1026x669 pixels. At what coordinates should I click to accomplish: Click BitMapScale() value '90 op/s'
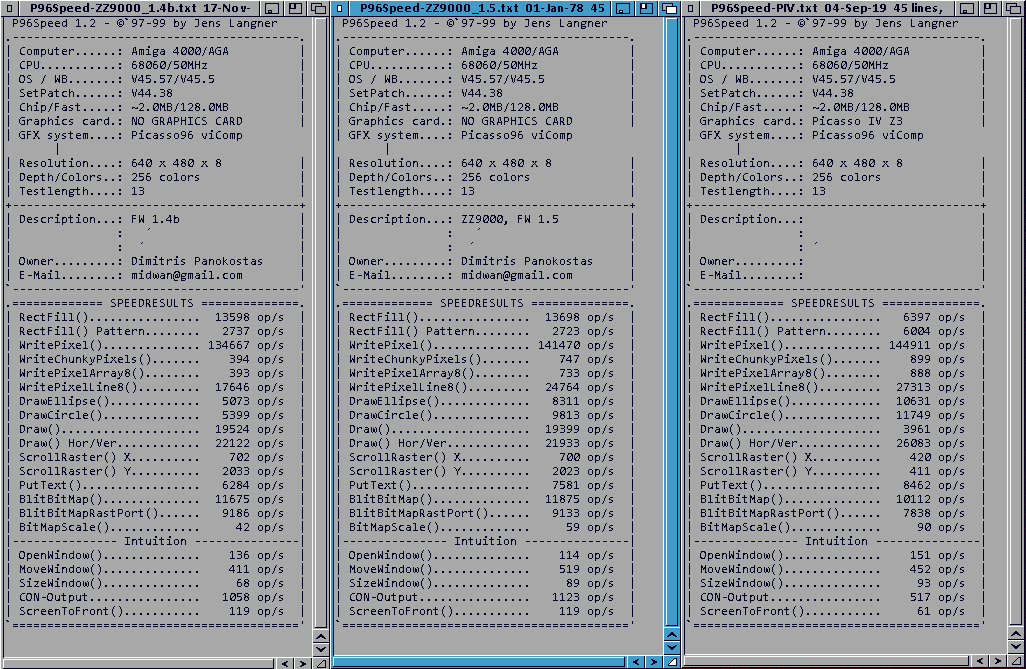click(x=941, y=528)
